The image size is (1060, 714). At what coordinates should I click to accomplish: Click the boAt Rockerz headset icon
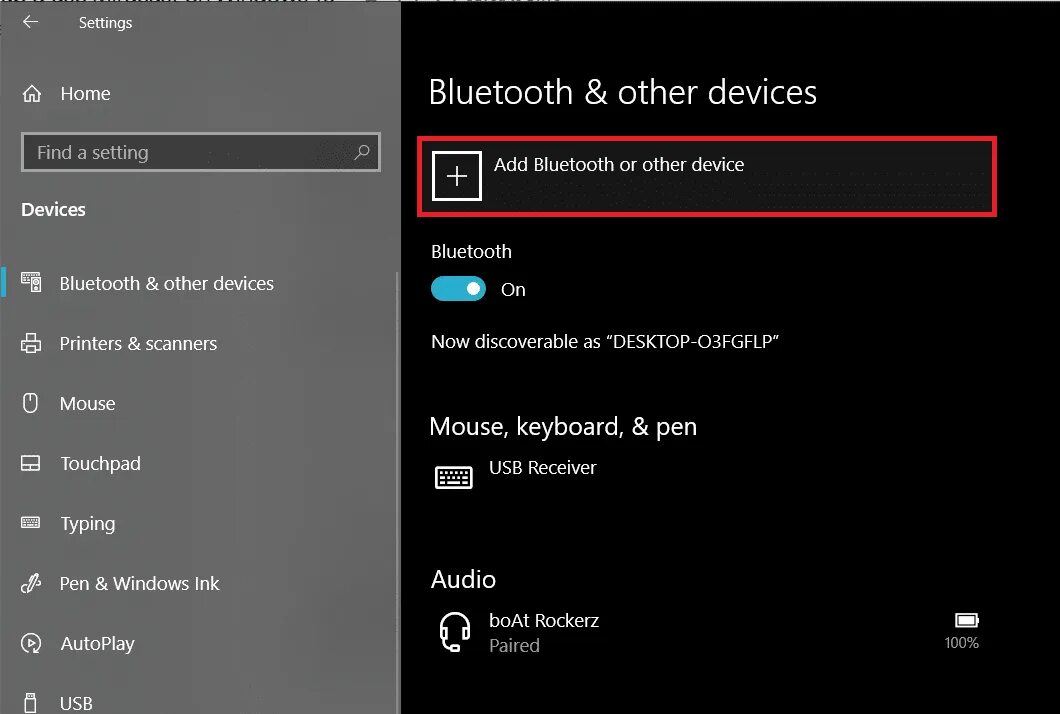[x=455, y=632]
